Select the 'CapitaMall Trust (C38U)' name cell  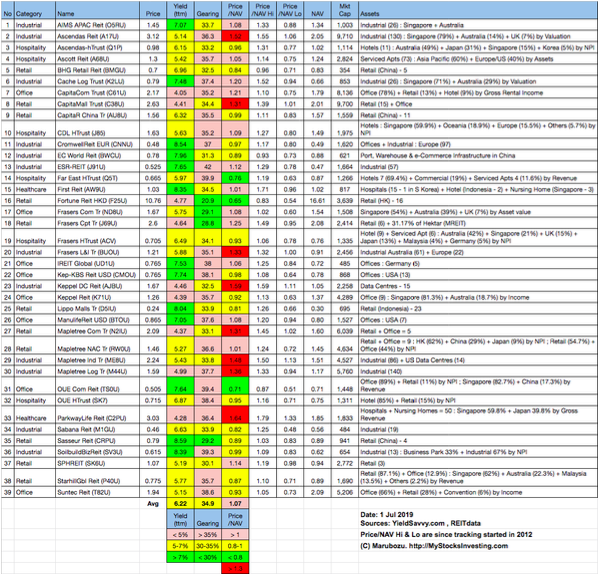(x=98, y=104)
